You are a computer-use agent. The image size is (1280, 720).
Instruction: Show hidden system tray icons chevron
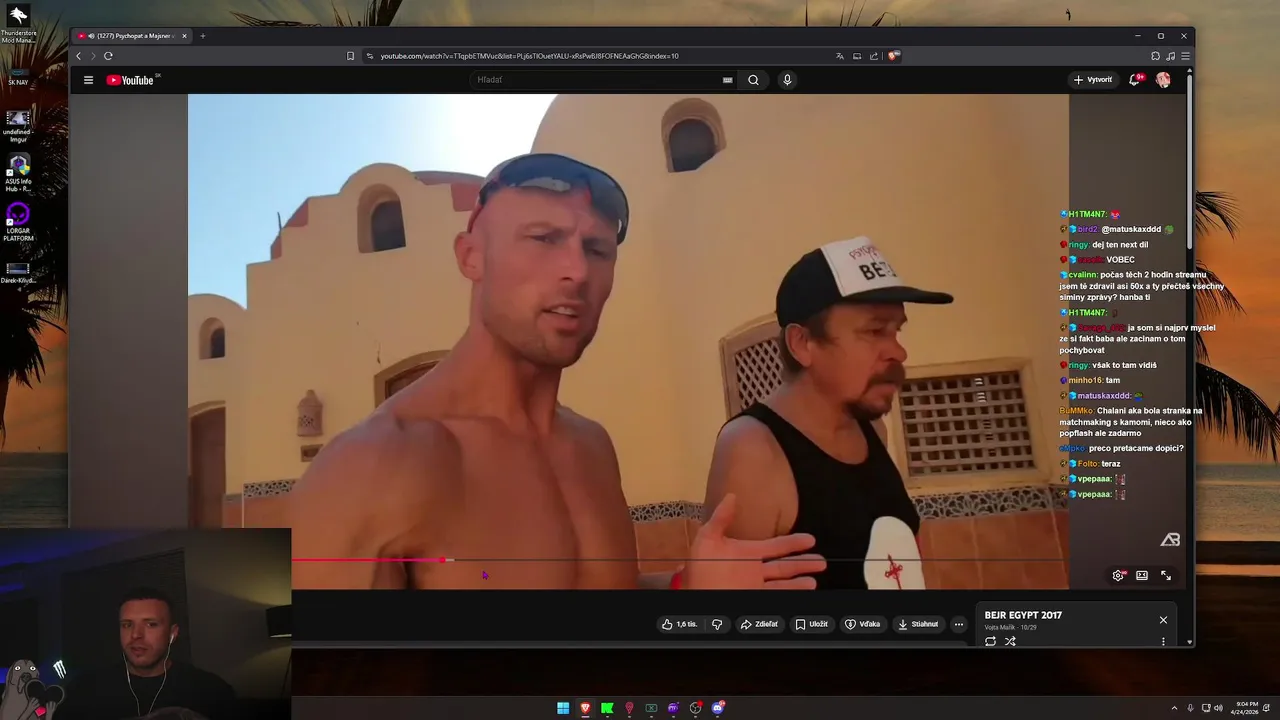click(1175, 708)
